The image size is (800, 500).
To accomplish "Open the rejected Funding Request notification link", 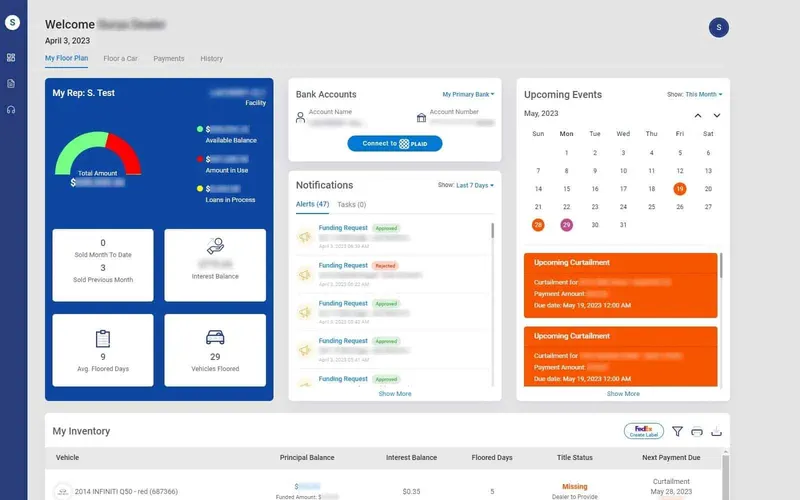I will coord(343,265).
